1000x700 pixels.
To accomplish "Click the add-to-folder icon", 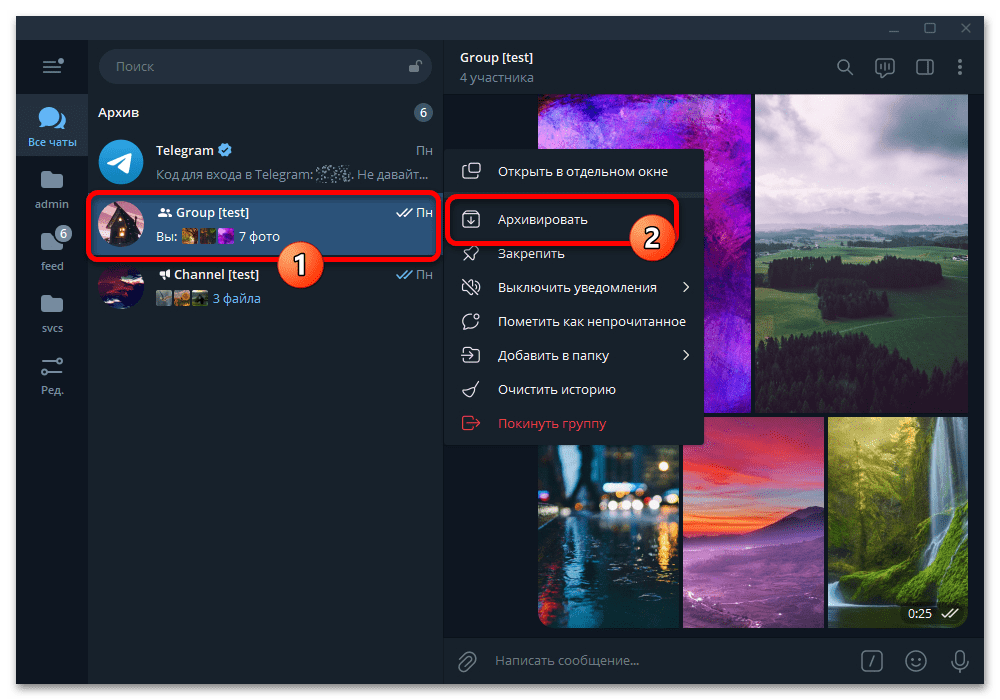I will coord(471,355).
